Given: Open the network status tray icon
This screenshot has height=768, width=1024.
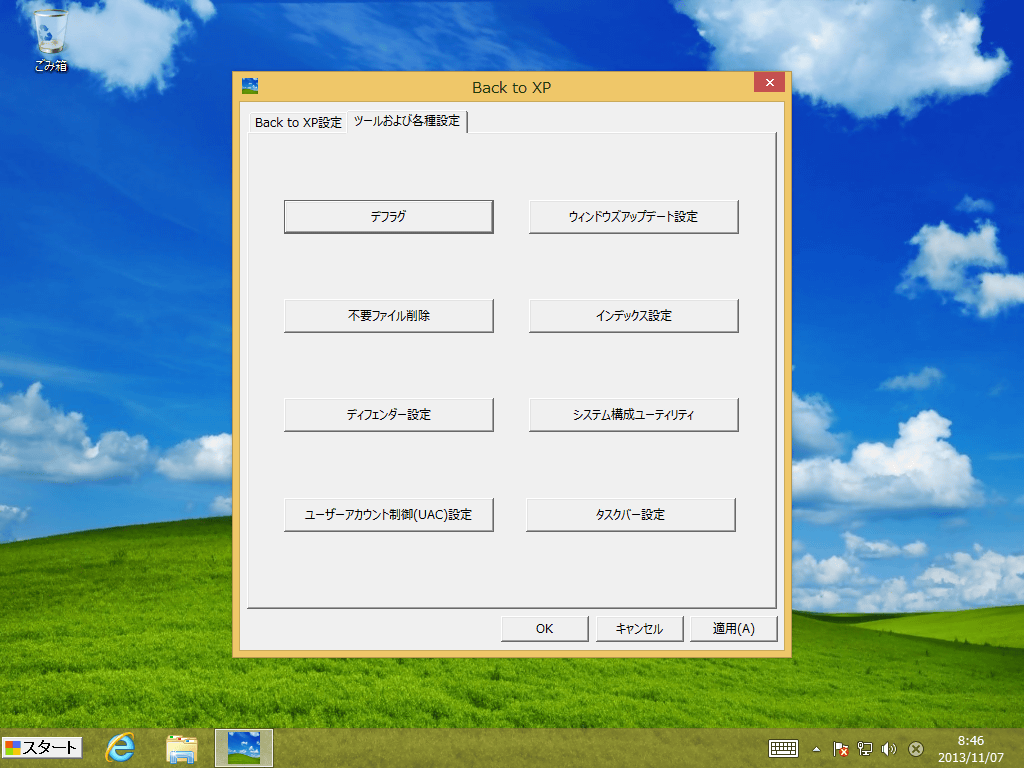Looking at the screenshot, I should pos(865,748).
